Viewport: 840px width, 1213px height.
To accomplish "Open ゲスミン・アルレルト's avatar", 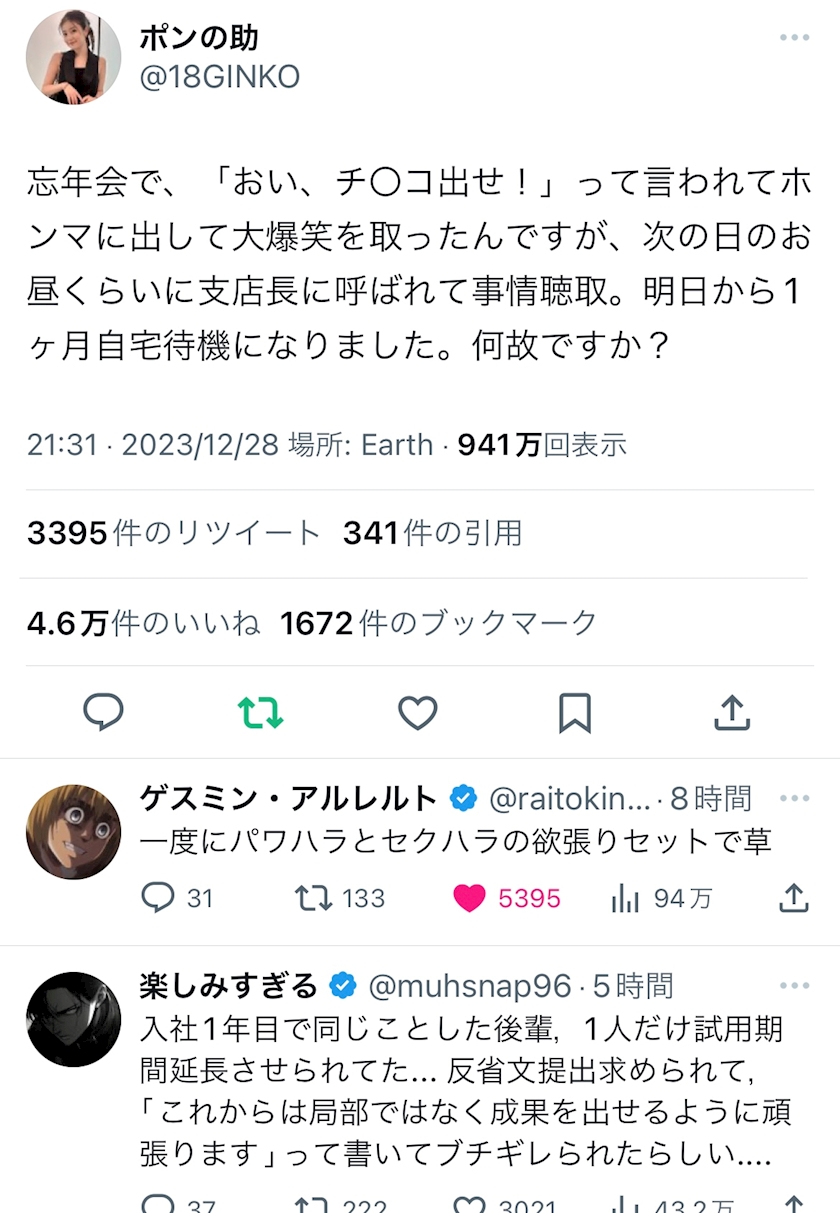I will click(x=73, y=831).
